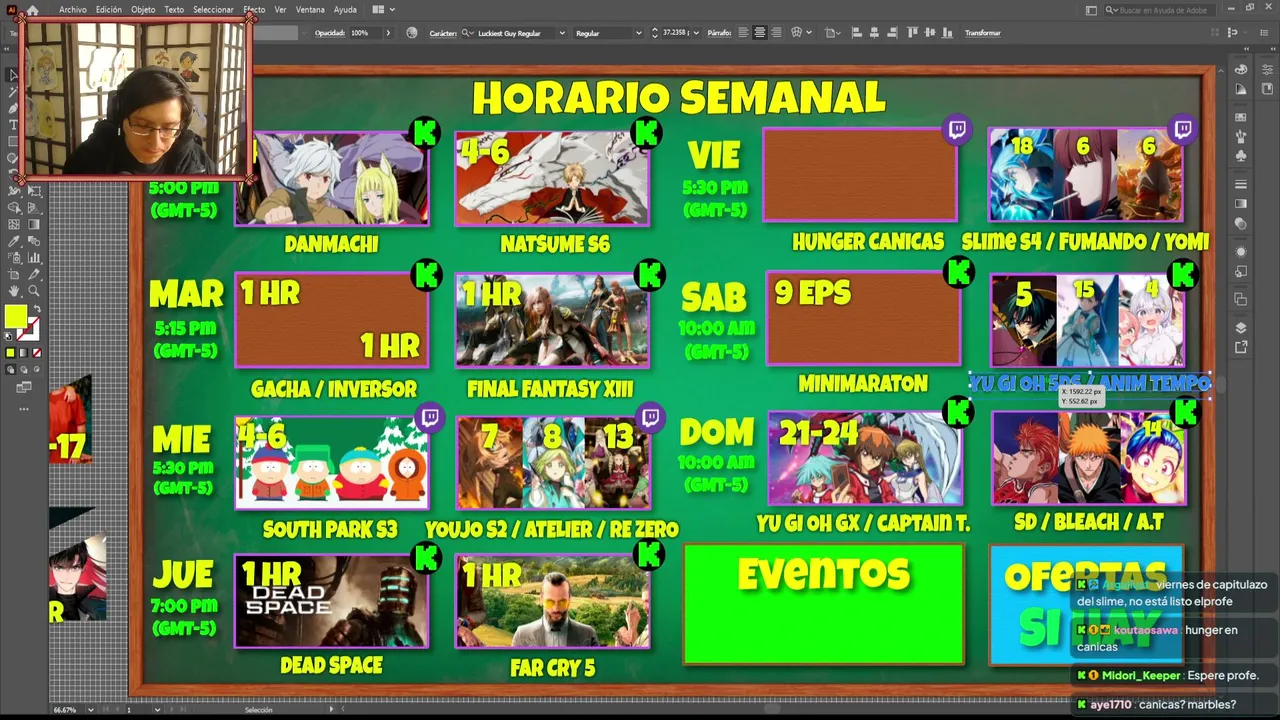Open the Asset Export panel
This screenshot has height=720, width=1280.
click(1241, 347)
